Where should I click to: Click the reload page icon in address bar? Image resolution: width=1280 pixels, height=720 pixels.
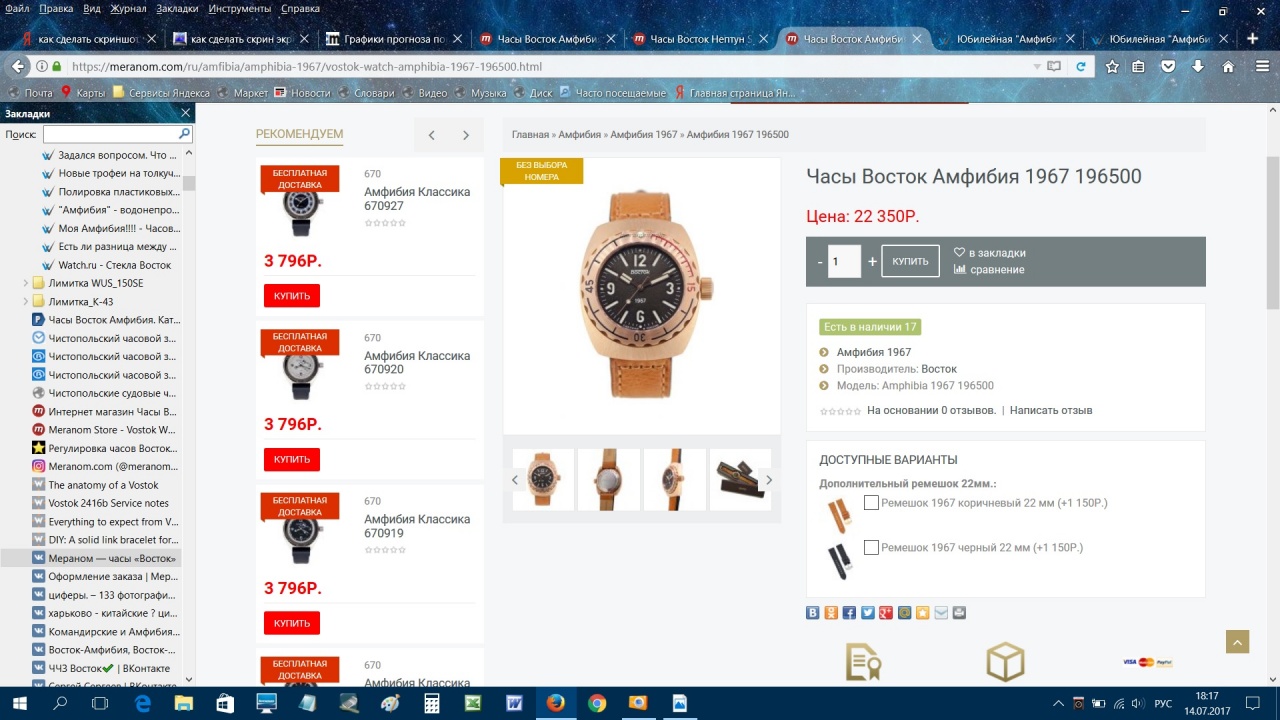click(1080, 67)
